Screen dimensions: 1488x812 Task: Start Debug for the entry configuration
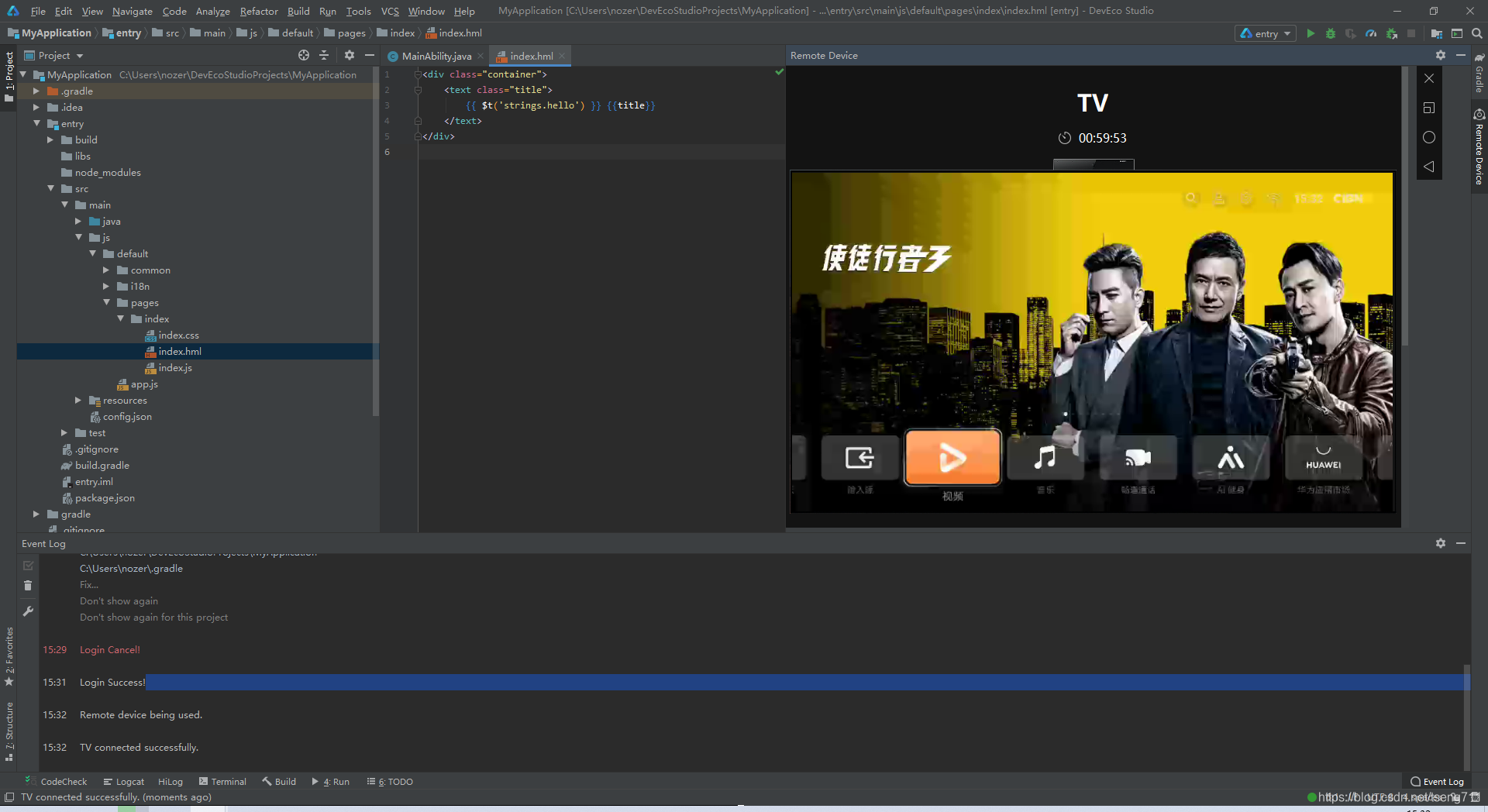point(1331,33)
